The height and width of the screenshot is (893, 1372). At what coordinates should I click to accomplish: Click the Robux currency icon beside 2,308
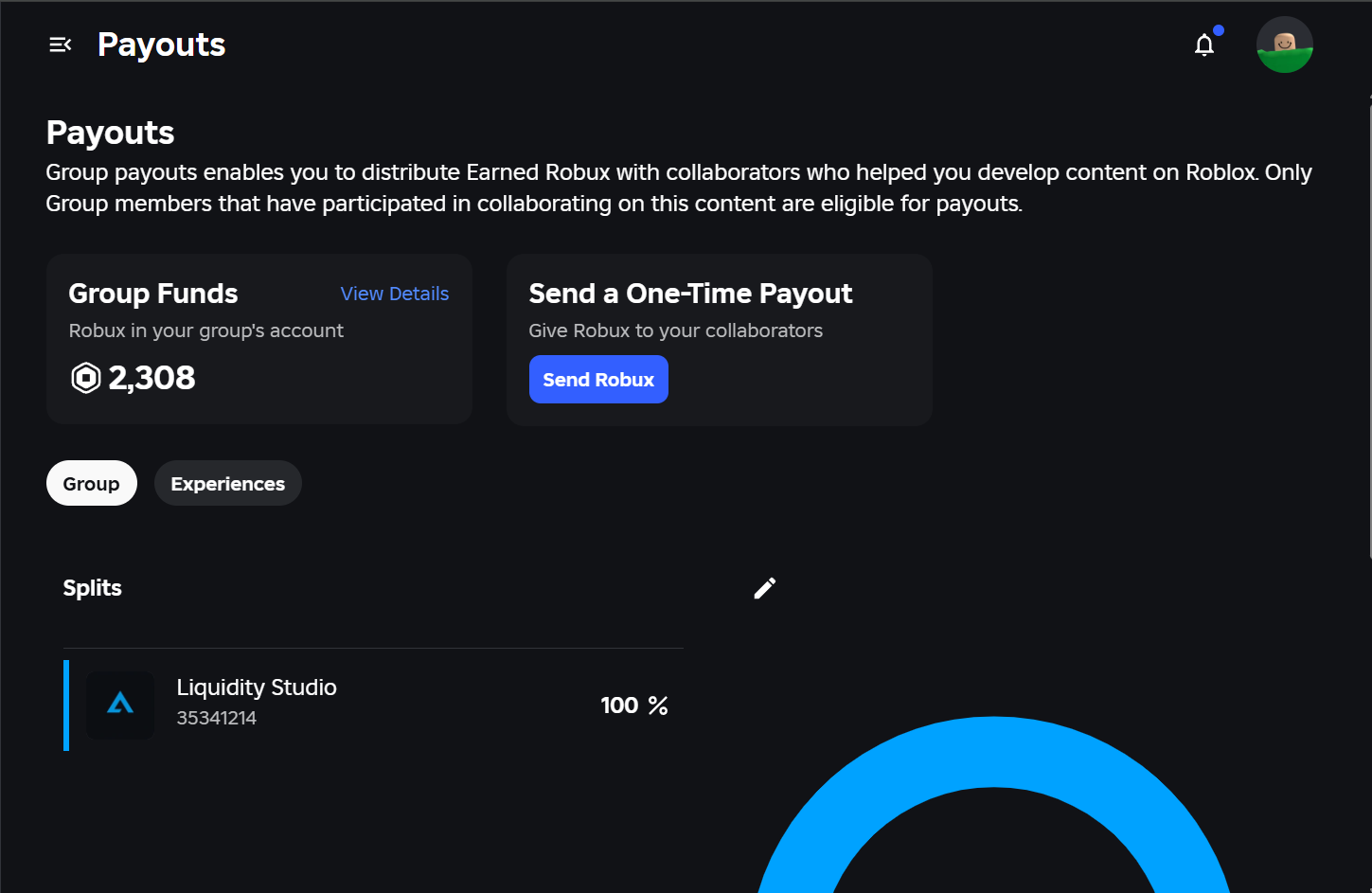coord(85,377)
